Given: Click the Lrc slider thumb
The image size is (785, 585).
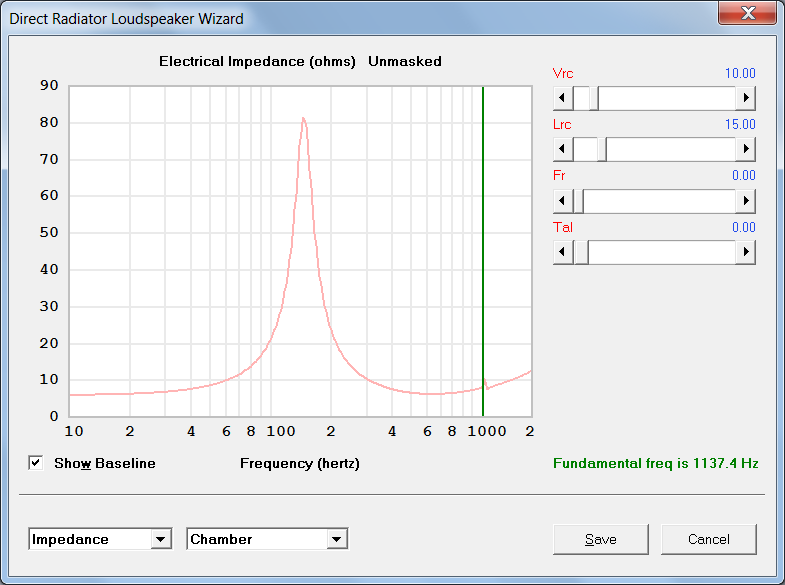Looking at the screenshot, I should pyautogui.click(x=602, y=149).
